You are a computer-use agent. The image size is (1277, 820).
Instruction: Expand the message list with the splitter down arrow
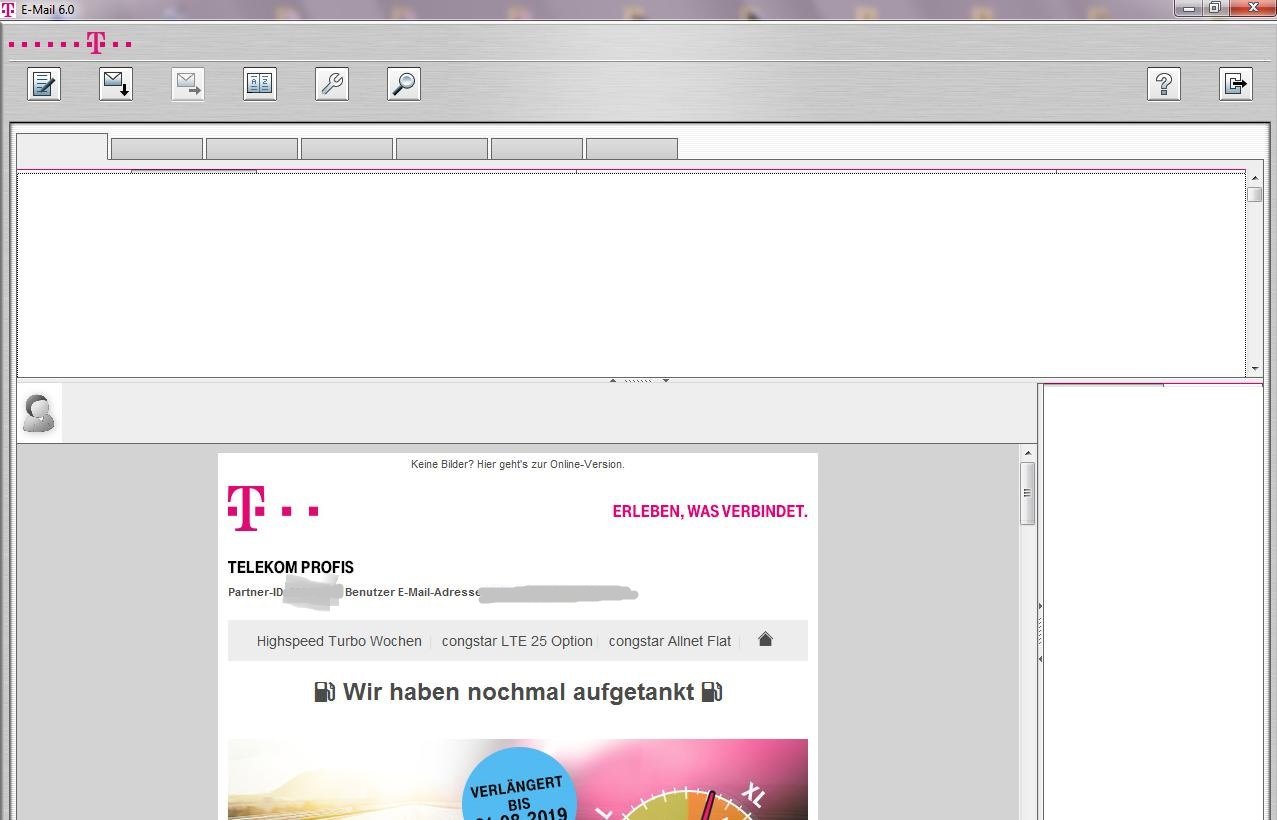(x=666, y=380)
